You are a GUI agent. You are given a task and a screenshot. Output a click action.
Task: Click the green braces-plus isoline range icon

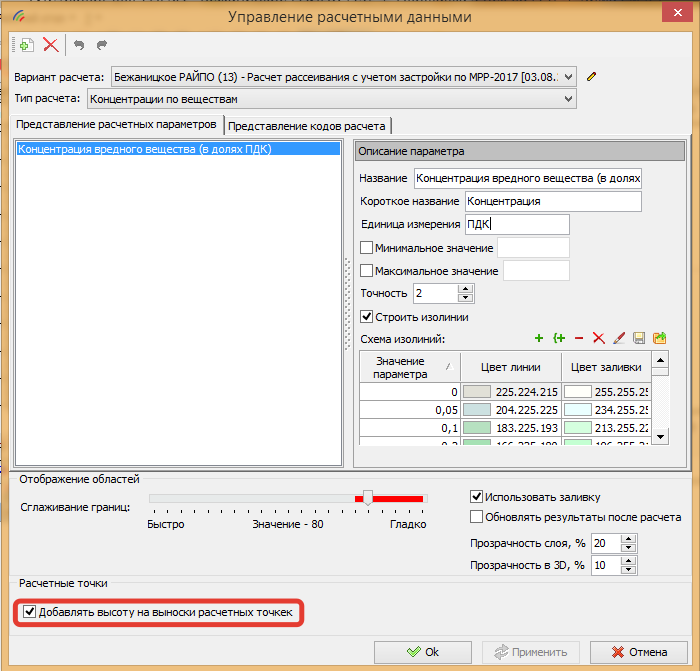559,339
